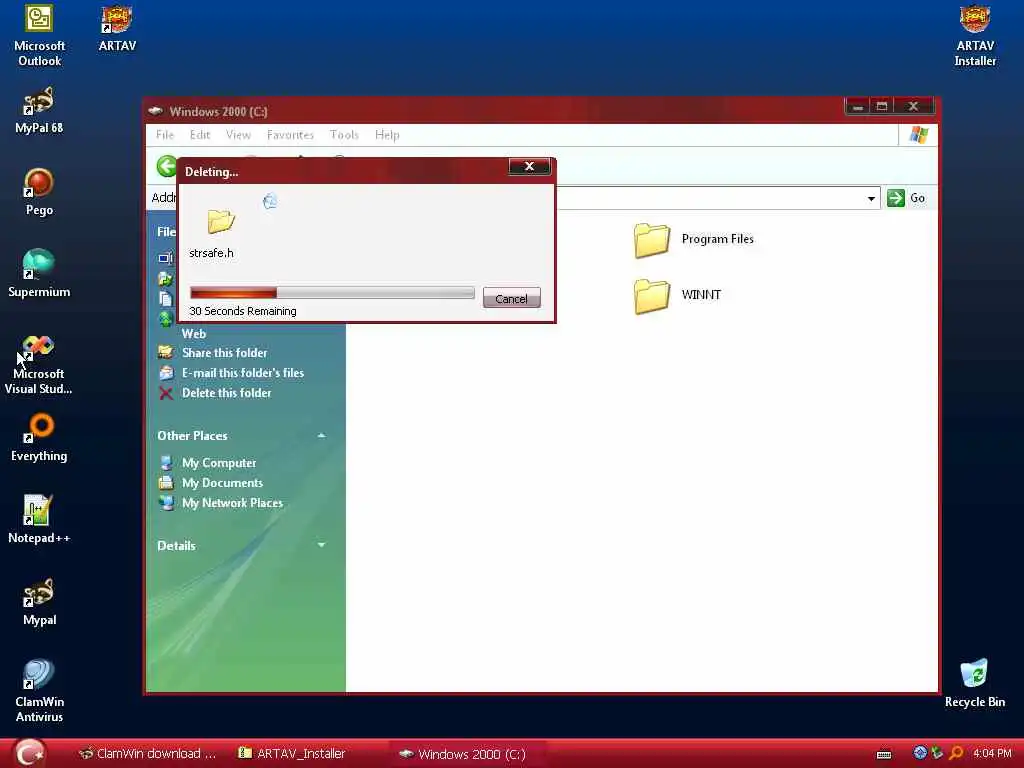Click E-mail this folder's files link

point(243,373)
